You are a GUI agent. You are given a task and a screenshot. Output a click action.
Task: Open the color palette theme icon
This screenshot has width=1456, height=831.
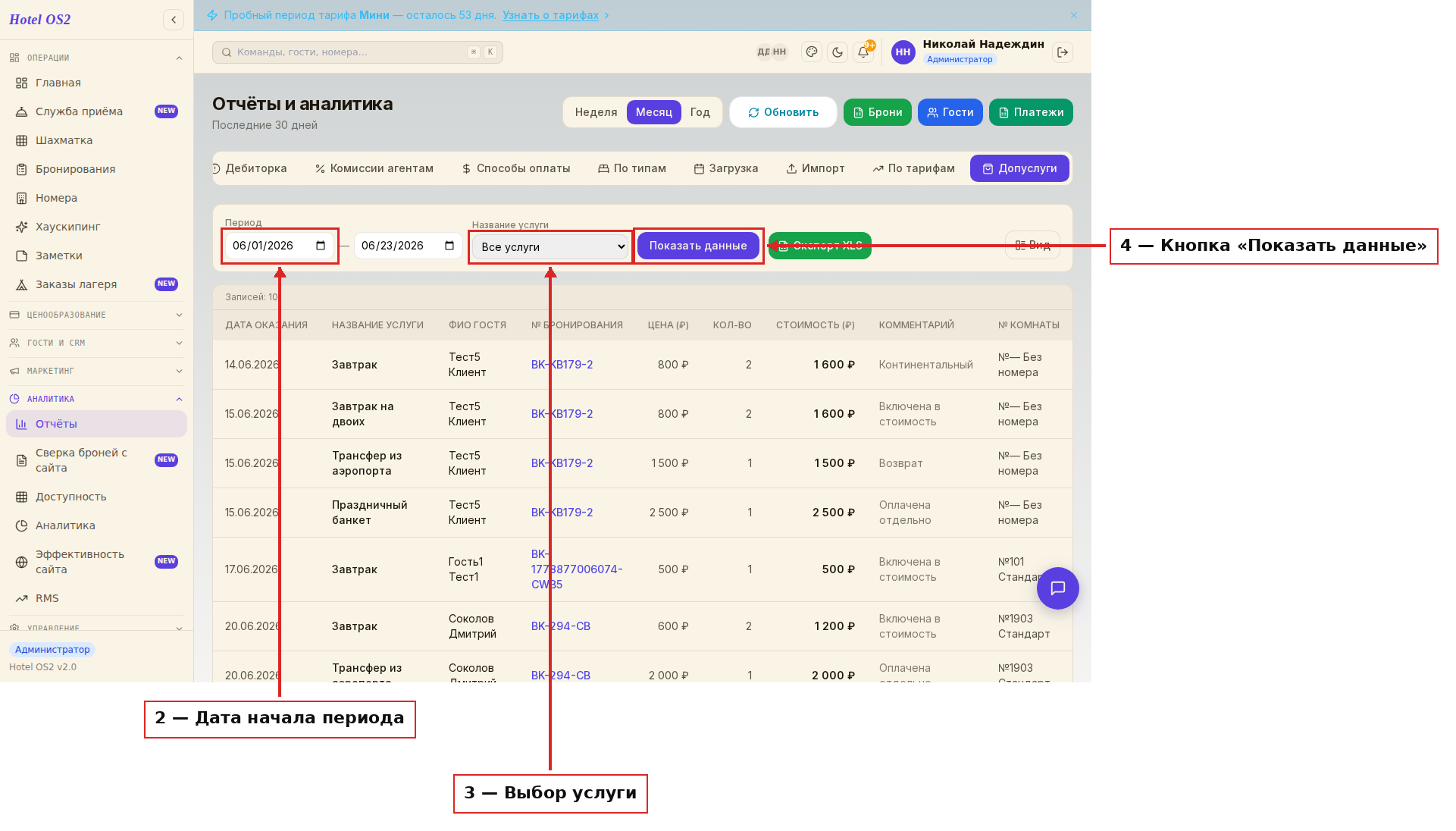[812, 52]
